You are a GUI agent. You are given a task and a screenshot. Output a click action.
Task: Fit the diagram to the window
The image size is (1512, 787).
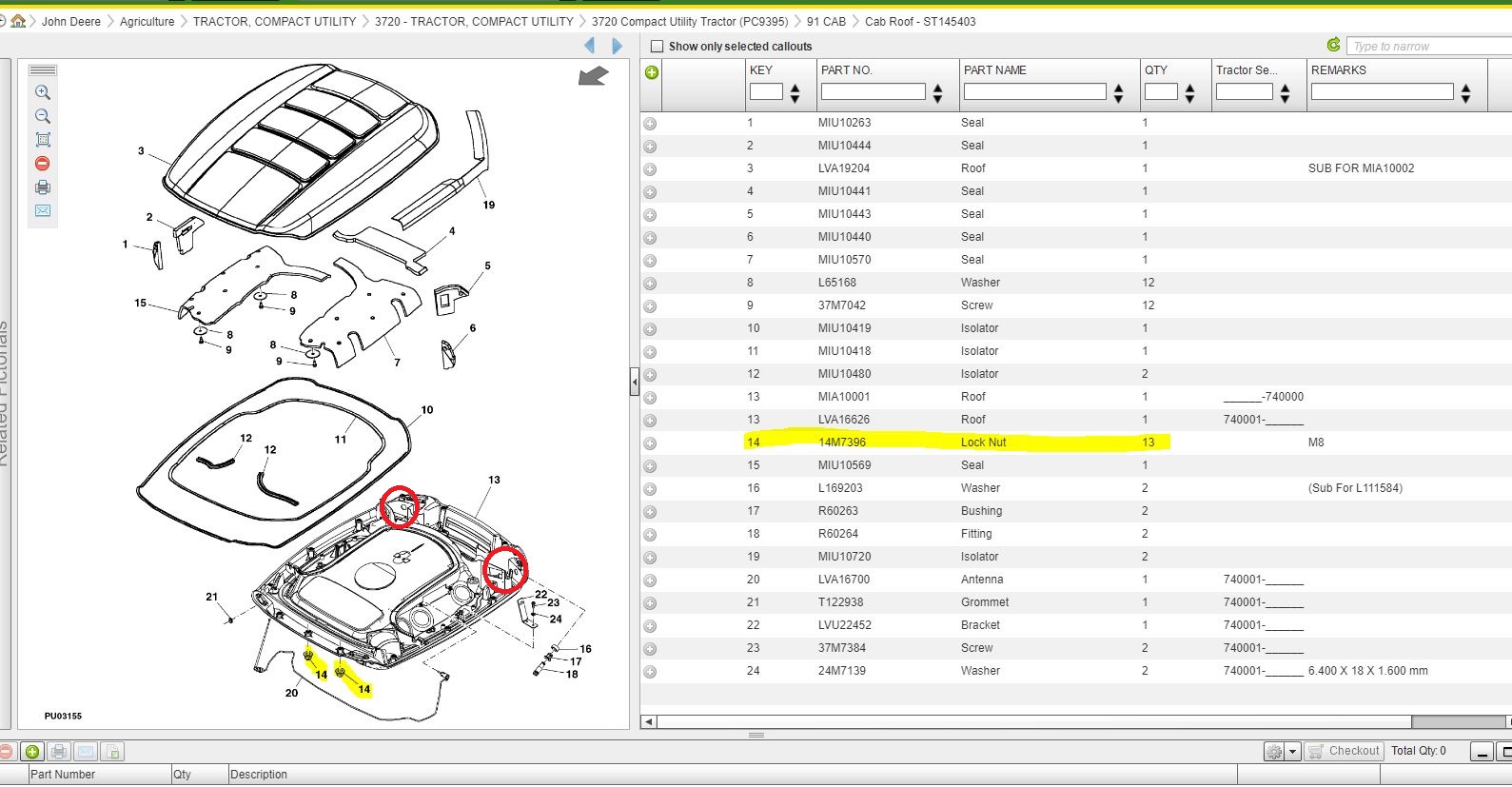coord(43,140)
